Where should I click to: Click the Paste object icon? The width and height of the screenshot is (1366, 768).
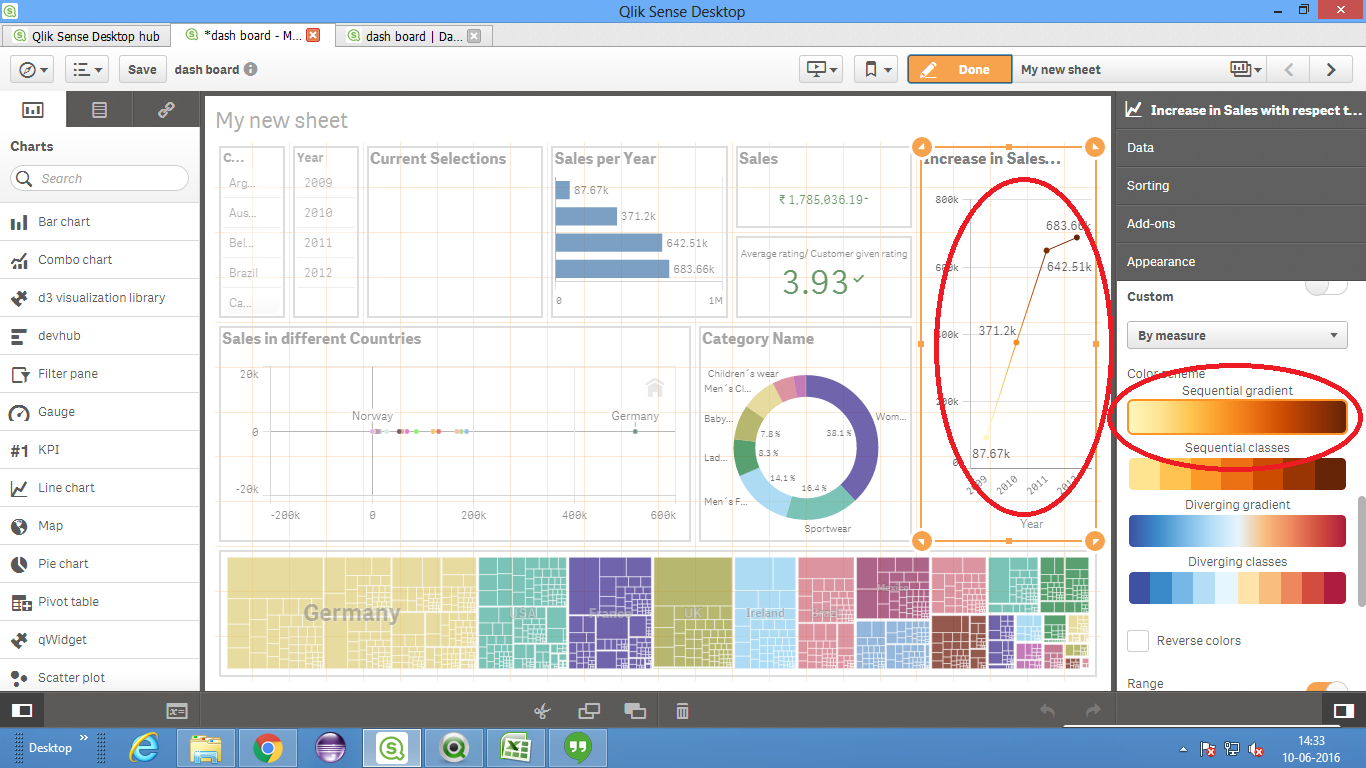click(x=635, y=711)
